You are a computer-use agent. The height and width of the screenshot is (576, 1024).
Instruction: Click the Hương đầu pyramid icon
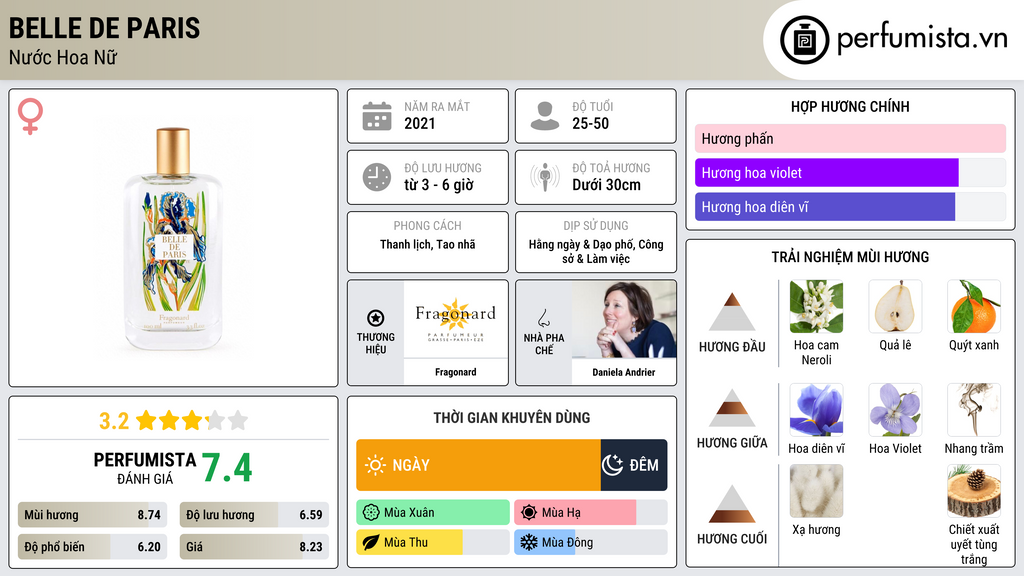pos(732,312)
